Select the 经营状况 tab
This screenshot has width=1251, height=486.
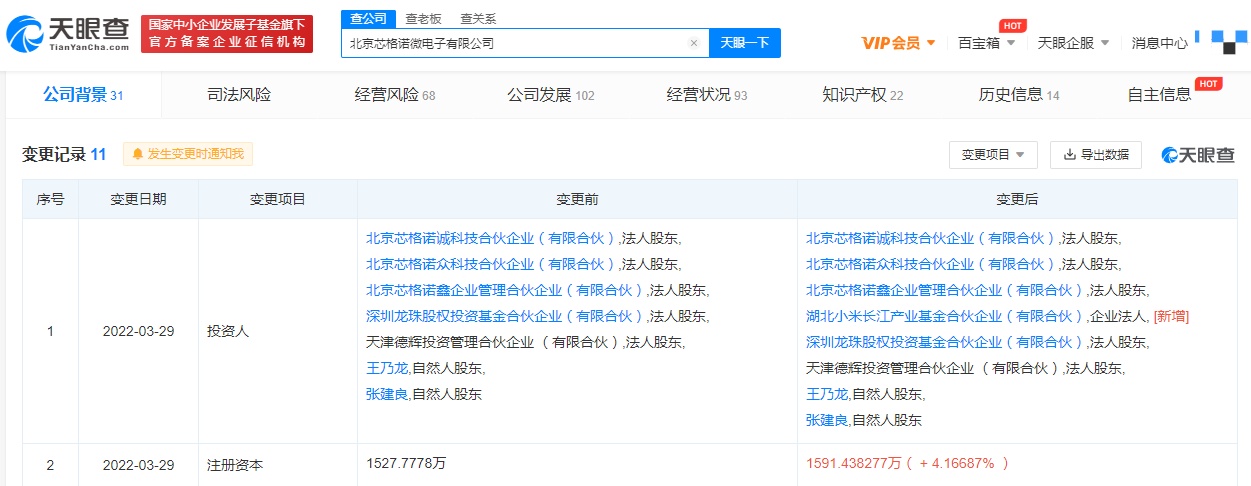(707, 95)
